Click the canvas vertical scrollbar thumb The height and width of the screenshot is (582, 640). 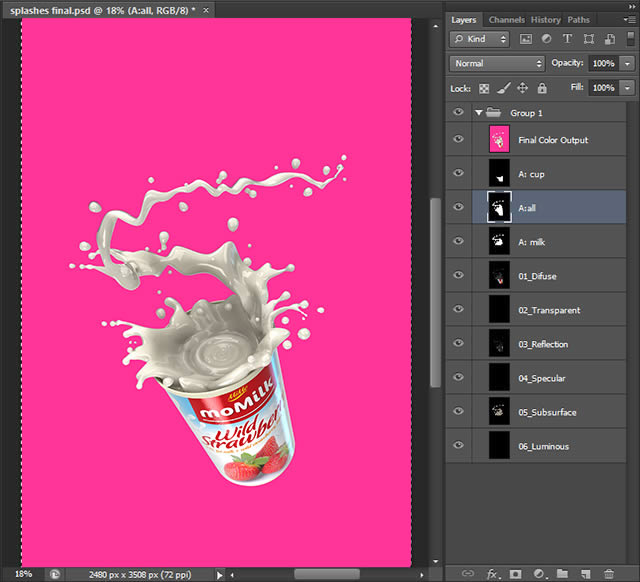pos(435,292)
